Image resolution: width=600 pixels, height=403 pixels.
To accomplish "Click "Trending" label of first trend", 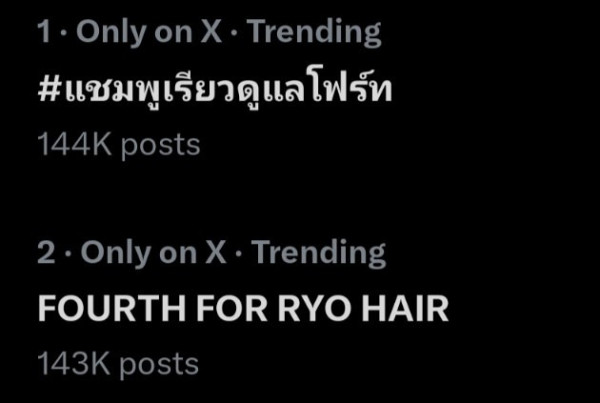I will (x=313, y=33).
